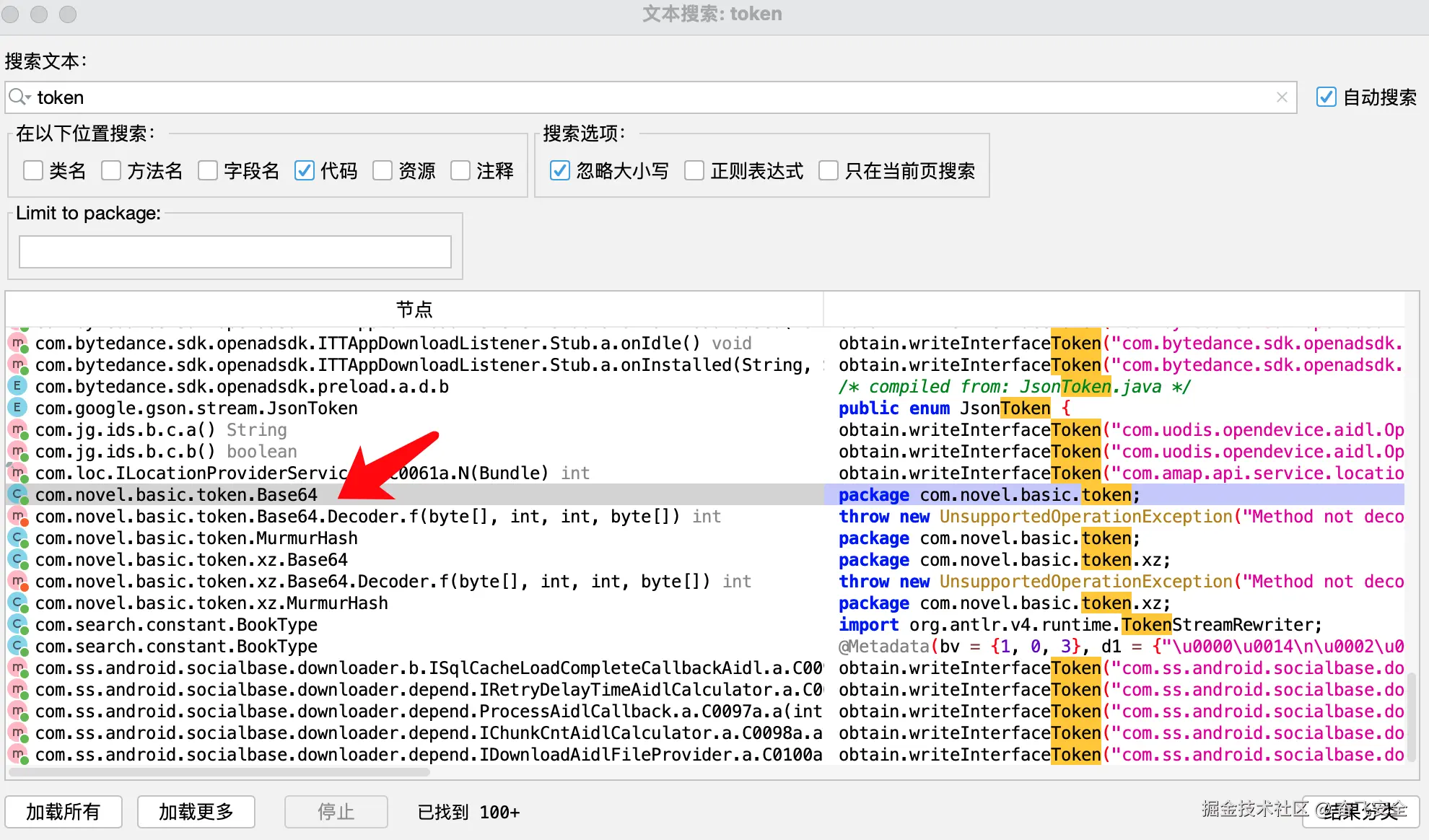Select the com.search.constant.BookType import result row
This screenshot has width=1429, height=840.
176,624
